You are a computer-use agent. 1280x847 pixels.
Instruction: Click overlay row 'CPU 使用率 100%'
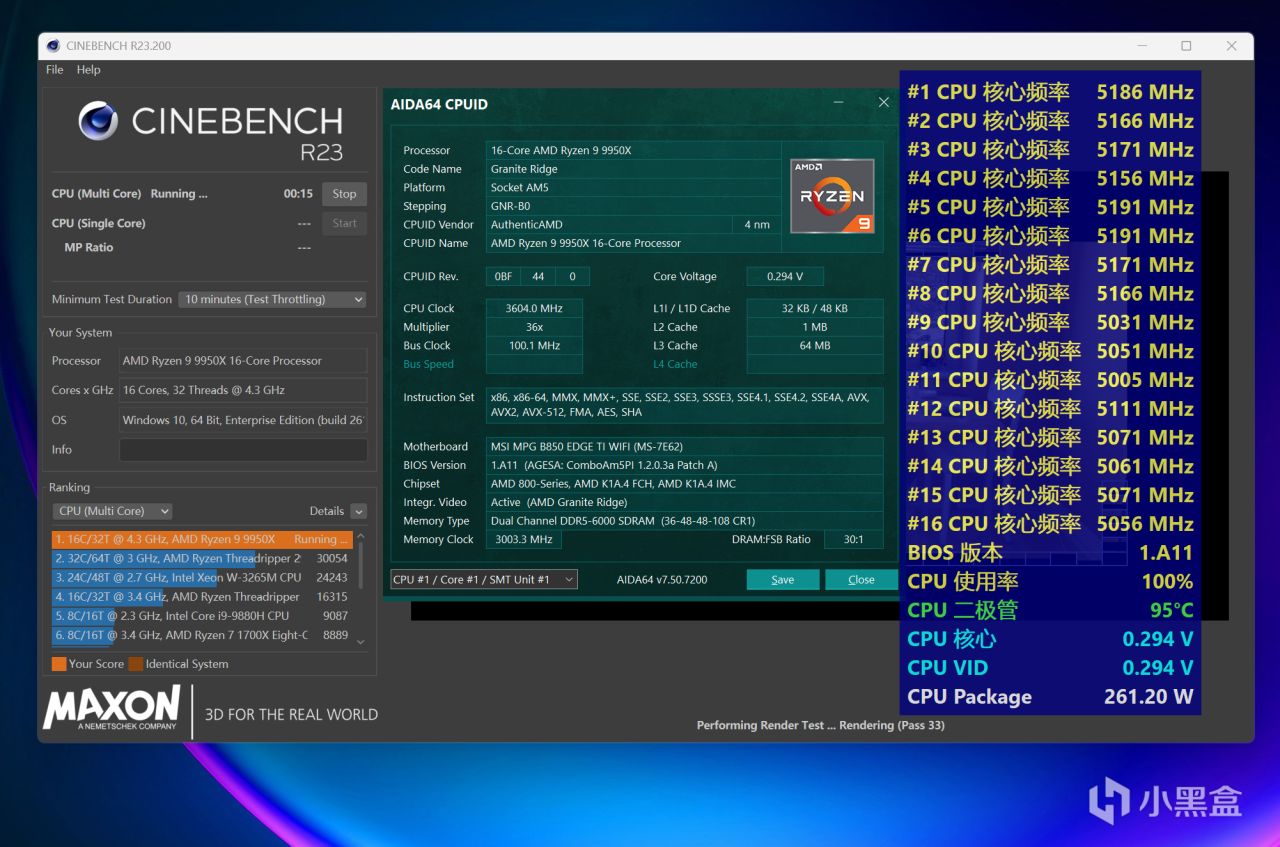[1050, 581]
